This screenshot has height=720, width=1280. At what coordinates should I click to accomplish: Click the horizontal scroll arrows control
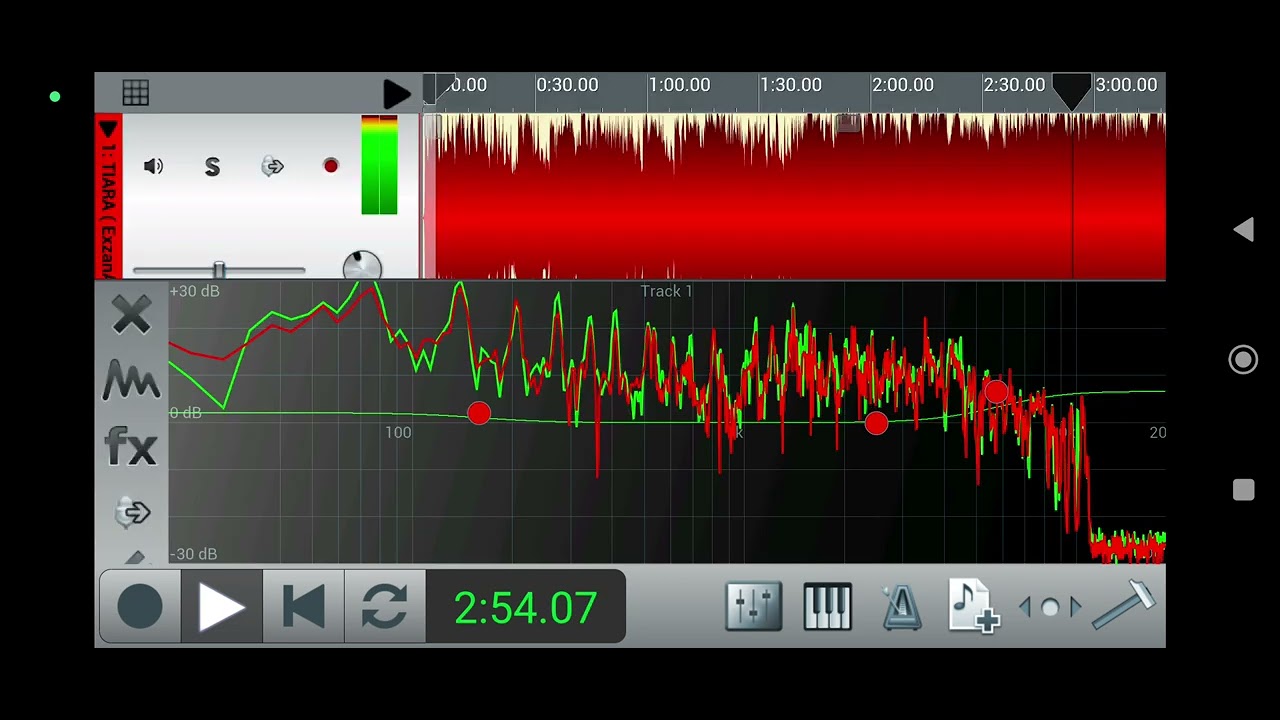(x=1049, y=607)
